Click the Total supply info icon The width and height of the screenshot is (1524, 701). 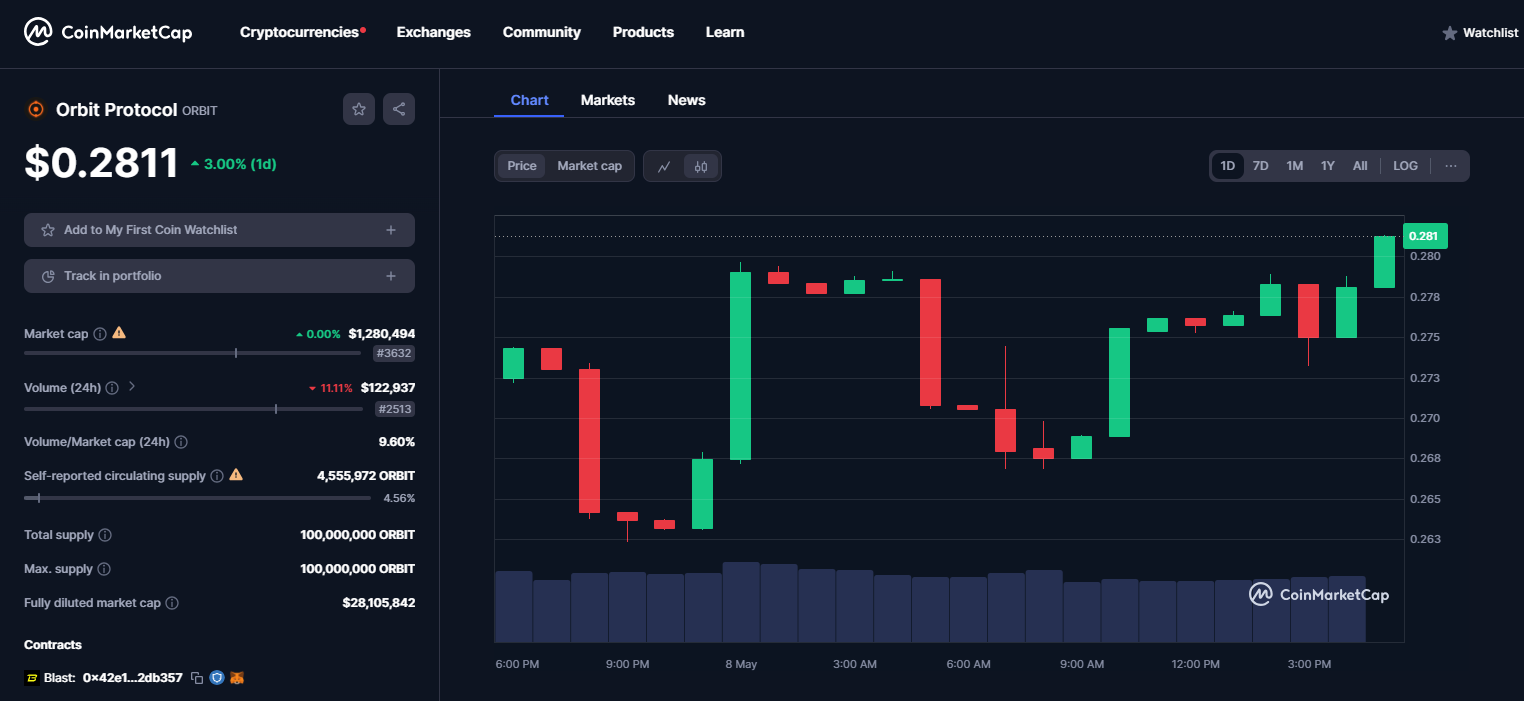[105, 535]
